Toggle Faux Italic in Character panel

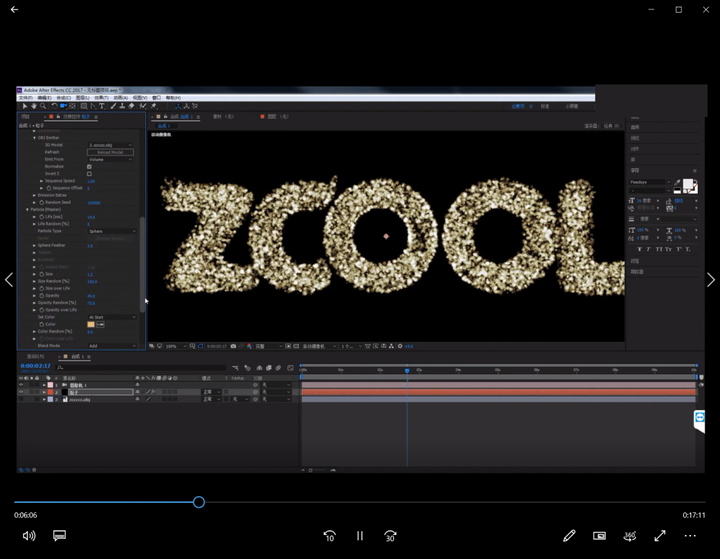tap(649, 249)
